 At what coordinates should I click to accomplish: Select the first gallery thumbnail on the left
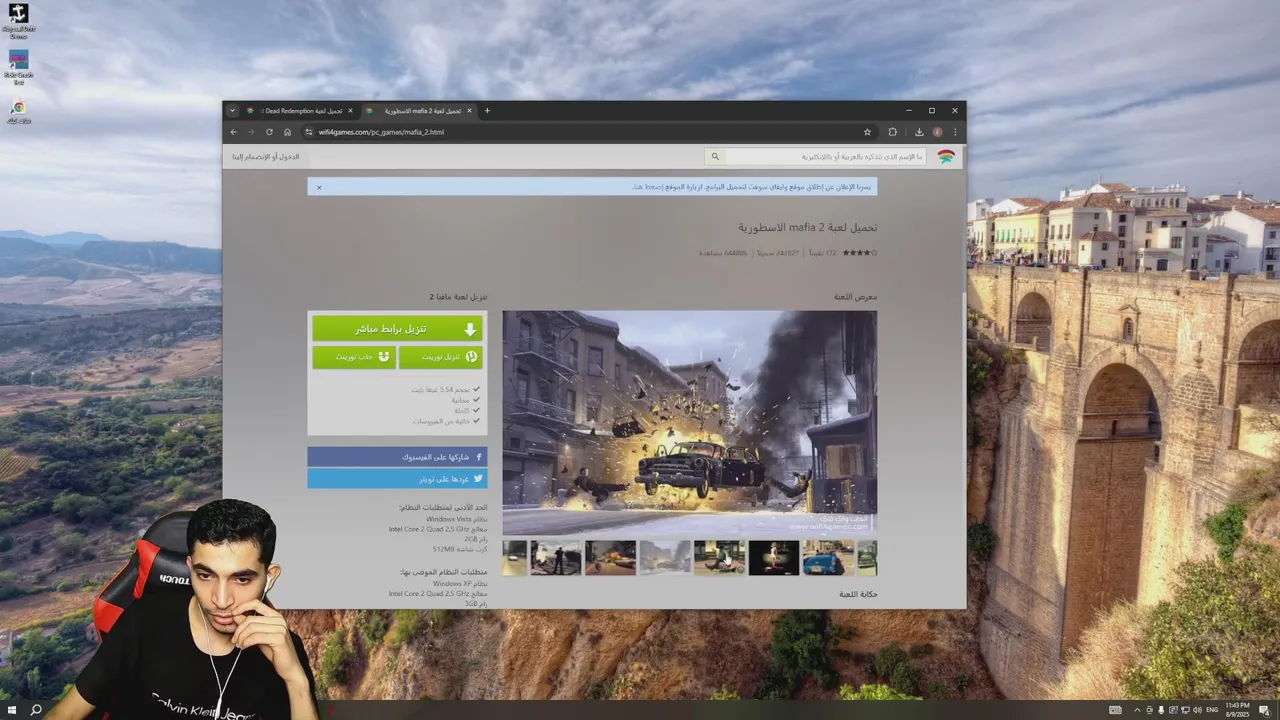514,558
